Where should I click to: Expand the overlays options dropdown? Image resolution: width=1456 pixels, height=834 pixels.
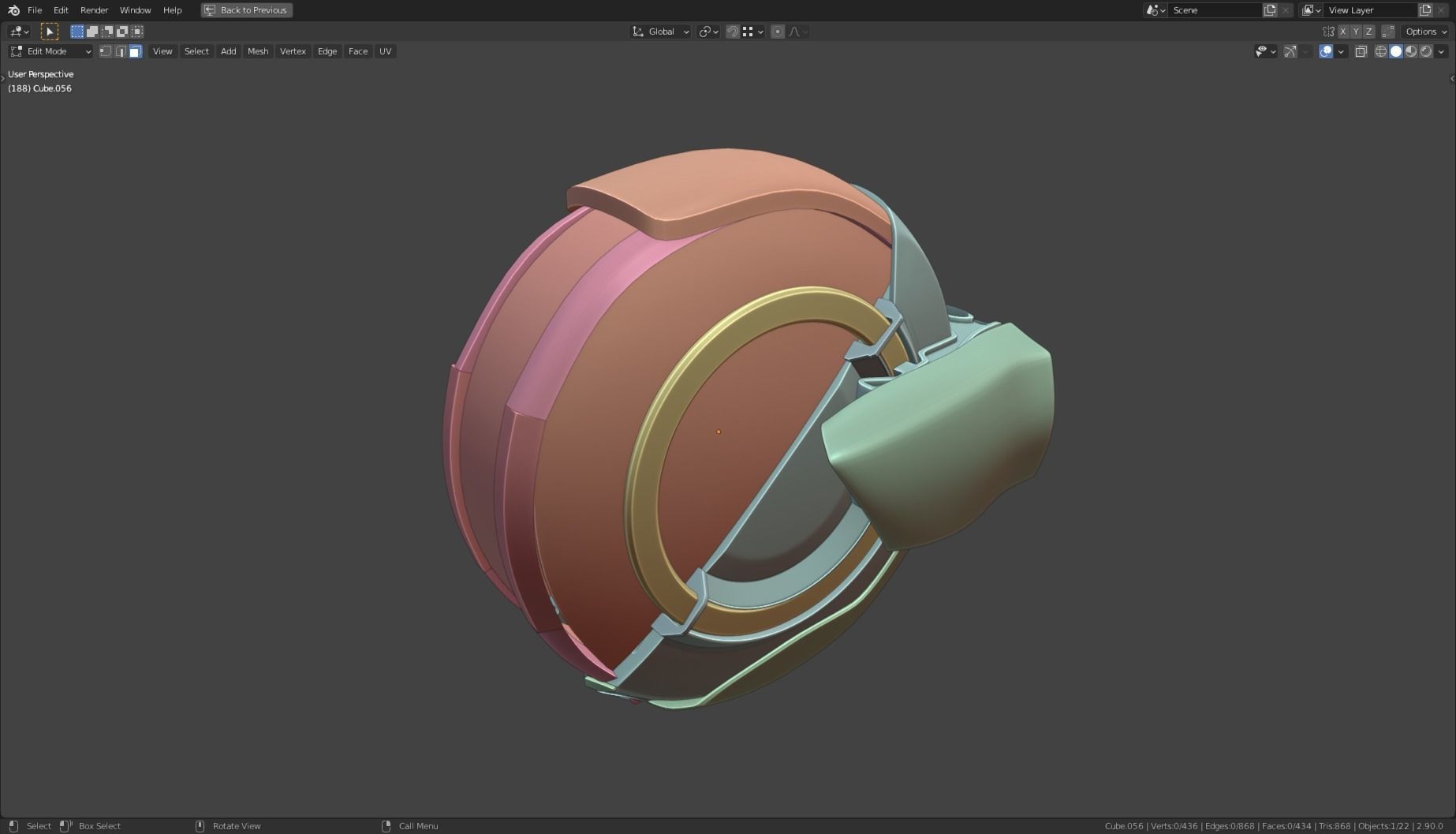click(x=1341, y=51)
